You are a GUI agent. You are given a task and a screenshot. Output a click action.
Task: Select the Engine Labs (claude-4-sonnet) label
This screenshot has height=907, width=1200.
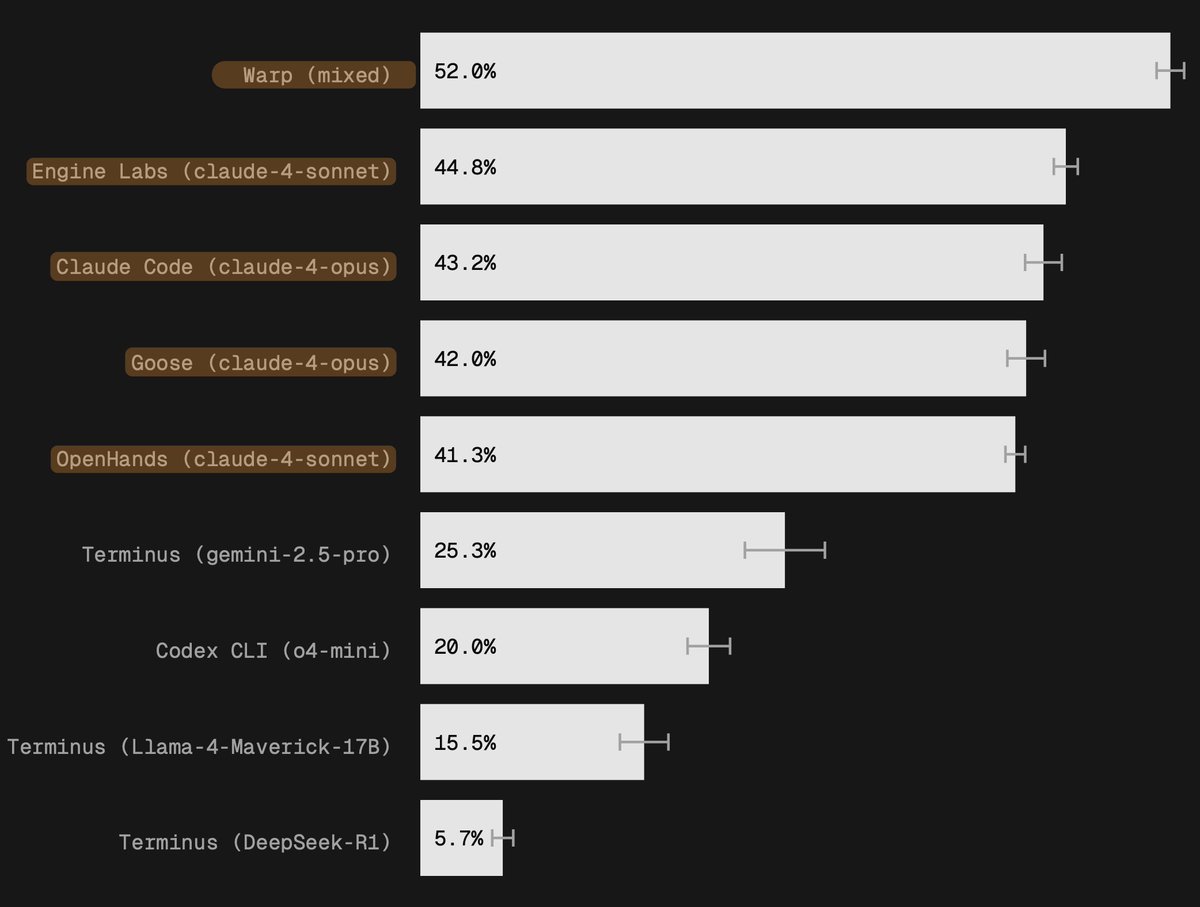(212, 171)
